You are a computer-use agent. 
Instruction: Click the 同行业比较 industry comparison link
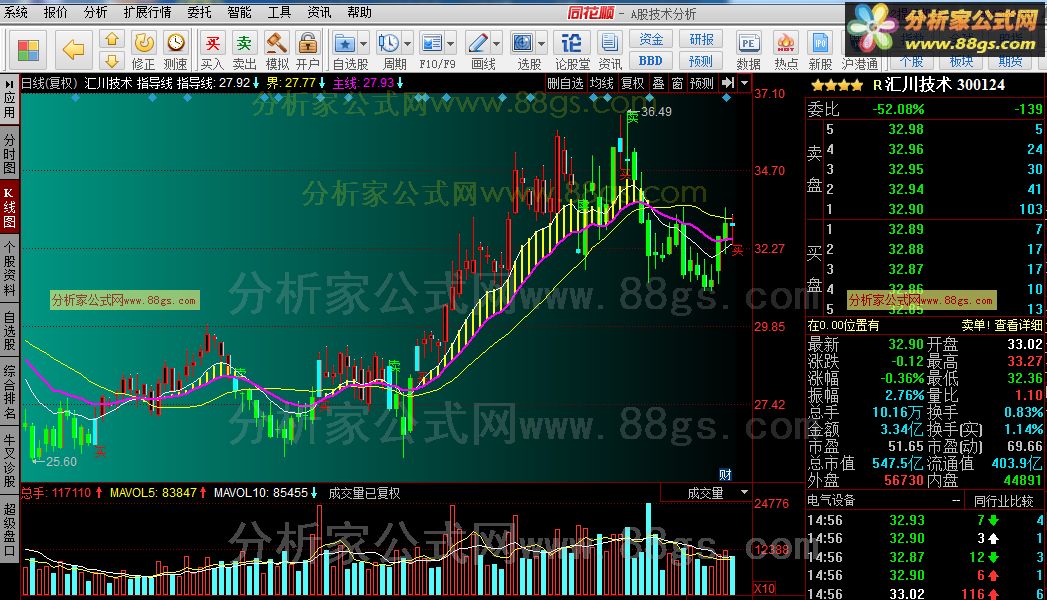[x=1004, y=501]
